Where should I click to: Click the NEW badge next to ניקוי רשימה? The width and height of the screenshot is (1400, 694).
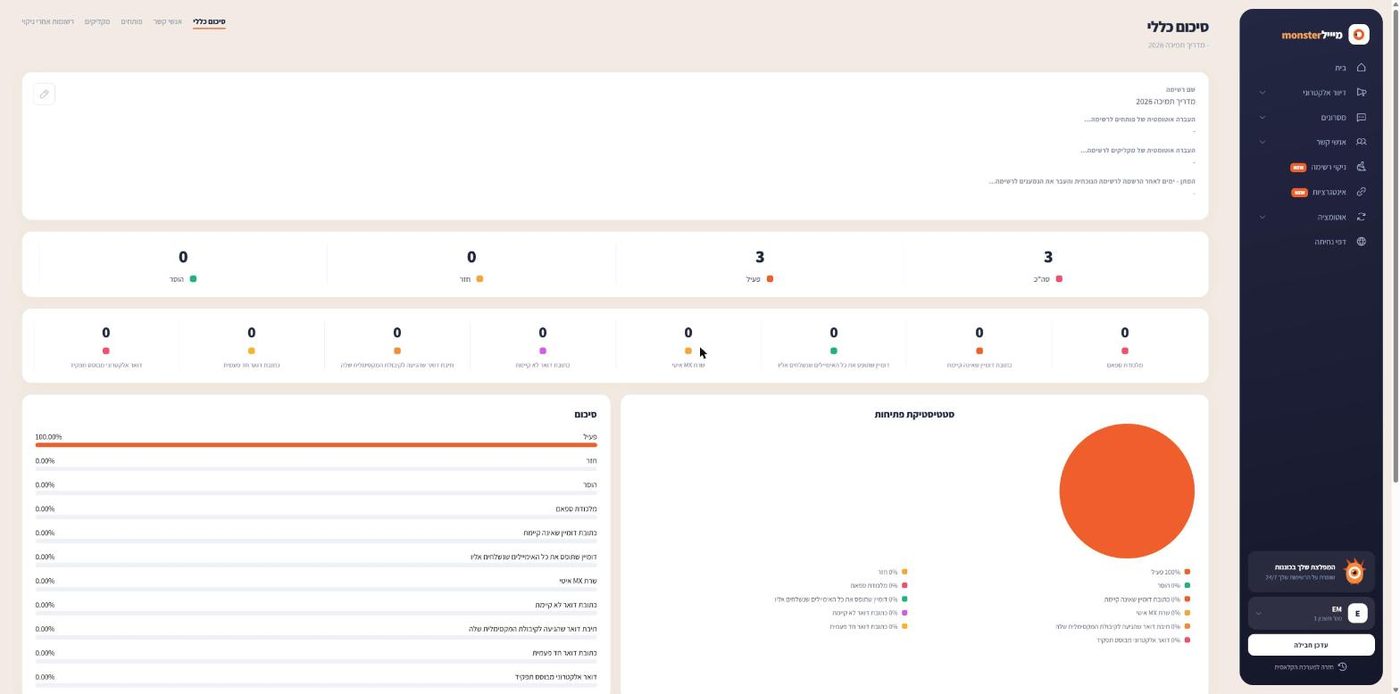(1298, 167)
